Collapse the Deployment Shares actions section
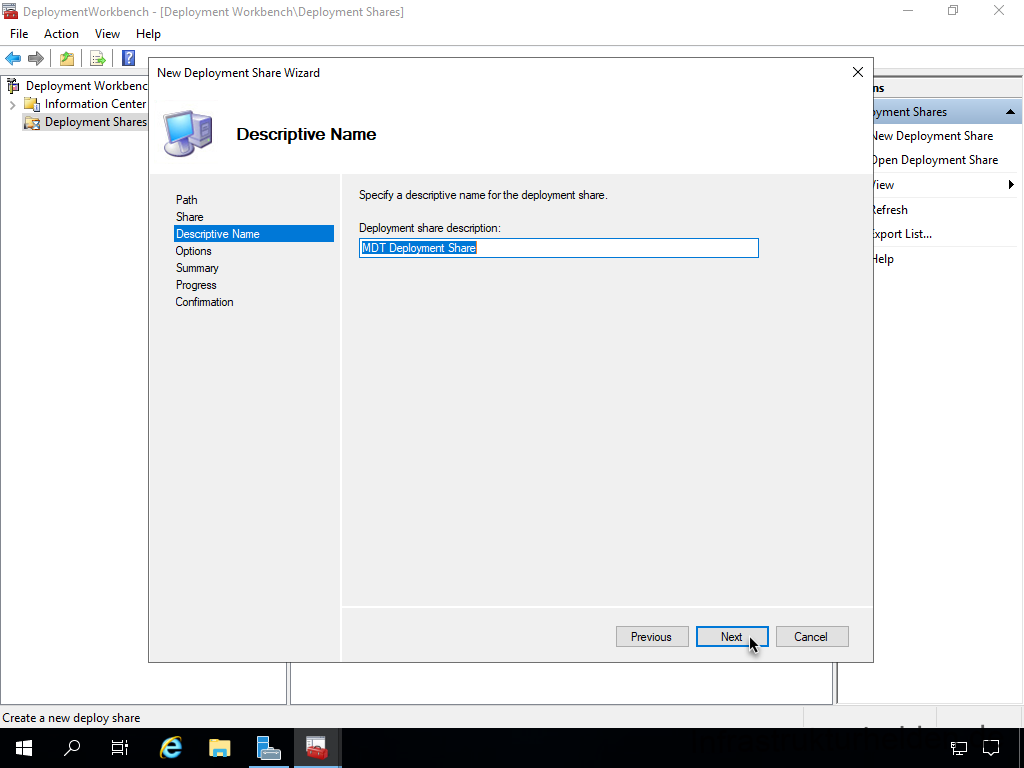 click(1010, 112)
